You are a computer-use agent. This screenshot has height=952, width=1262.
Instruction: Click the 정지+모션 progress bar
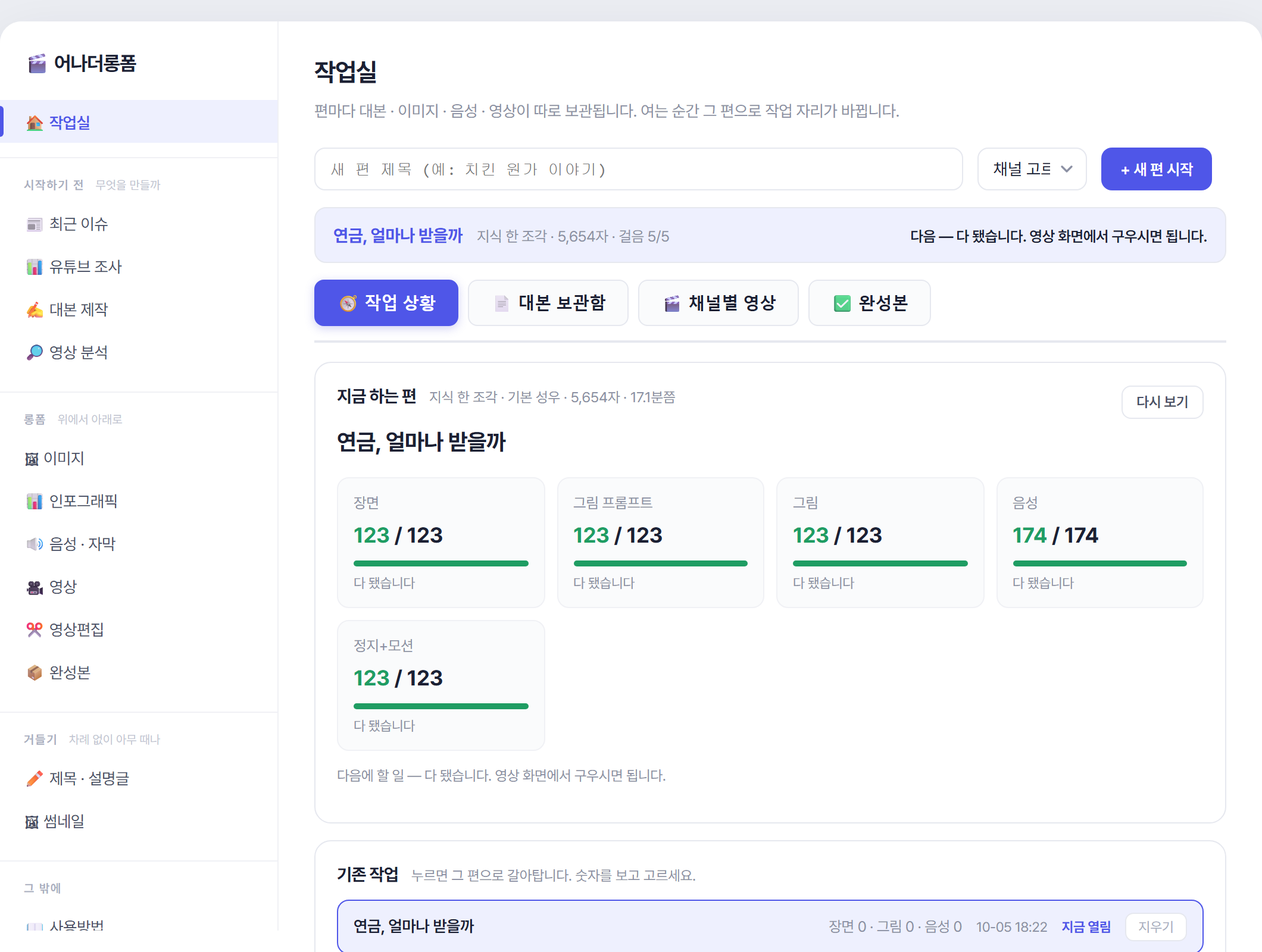[441, 706]
